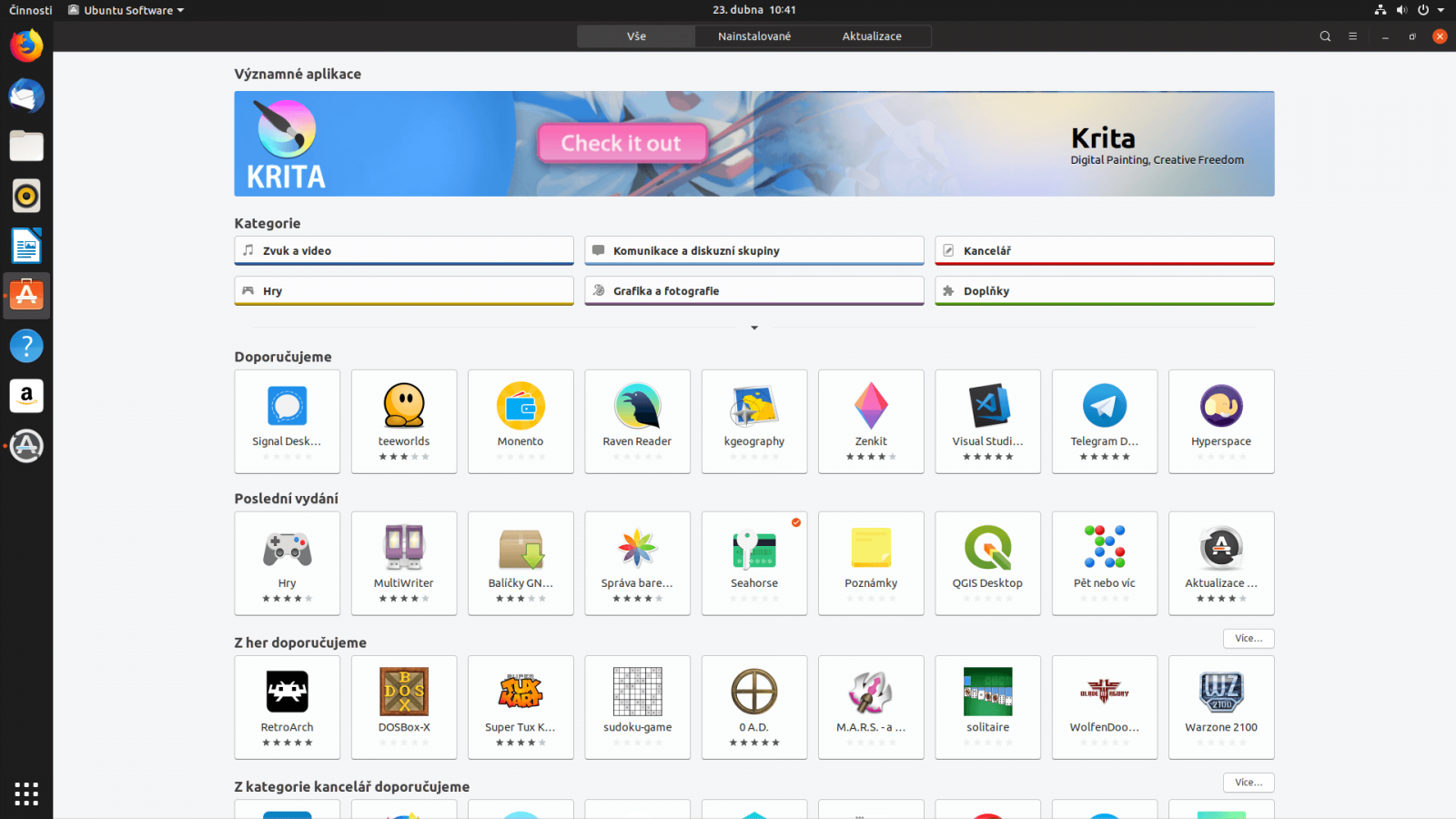Open sudoku-game tile
The width and height of the screenshot is (1456, 819).
[x=637, y=707]
